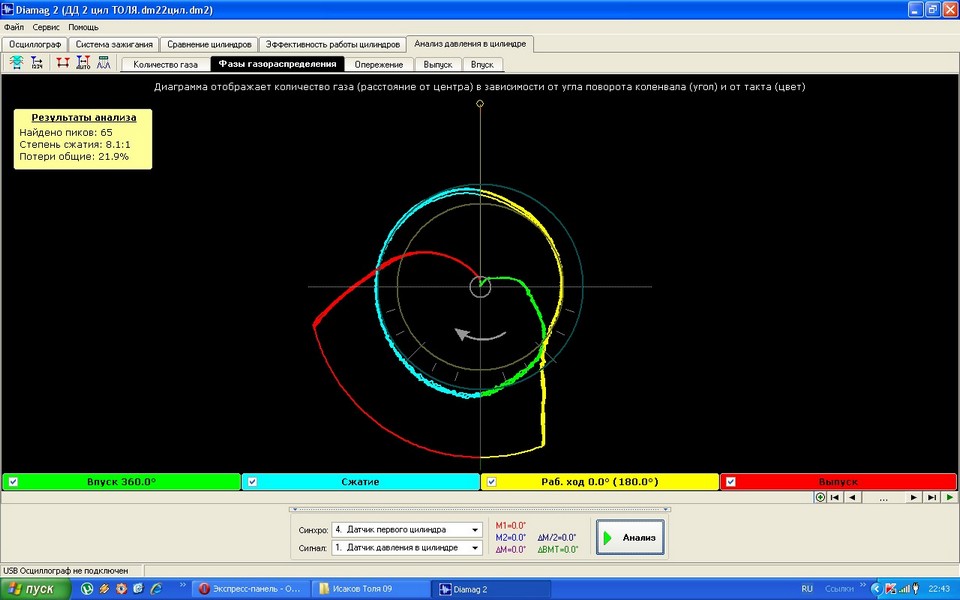The image size is (960, 600).
Task: Switch to the Исаков Толя 09 folder window
Action: click(x=371, y=589)
